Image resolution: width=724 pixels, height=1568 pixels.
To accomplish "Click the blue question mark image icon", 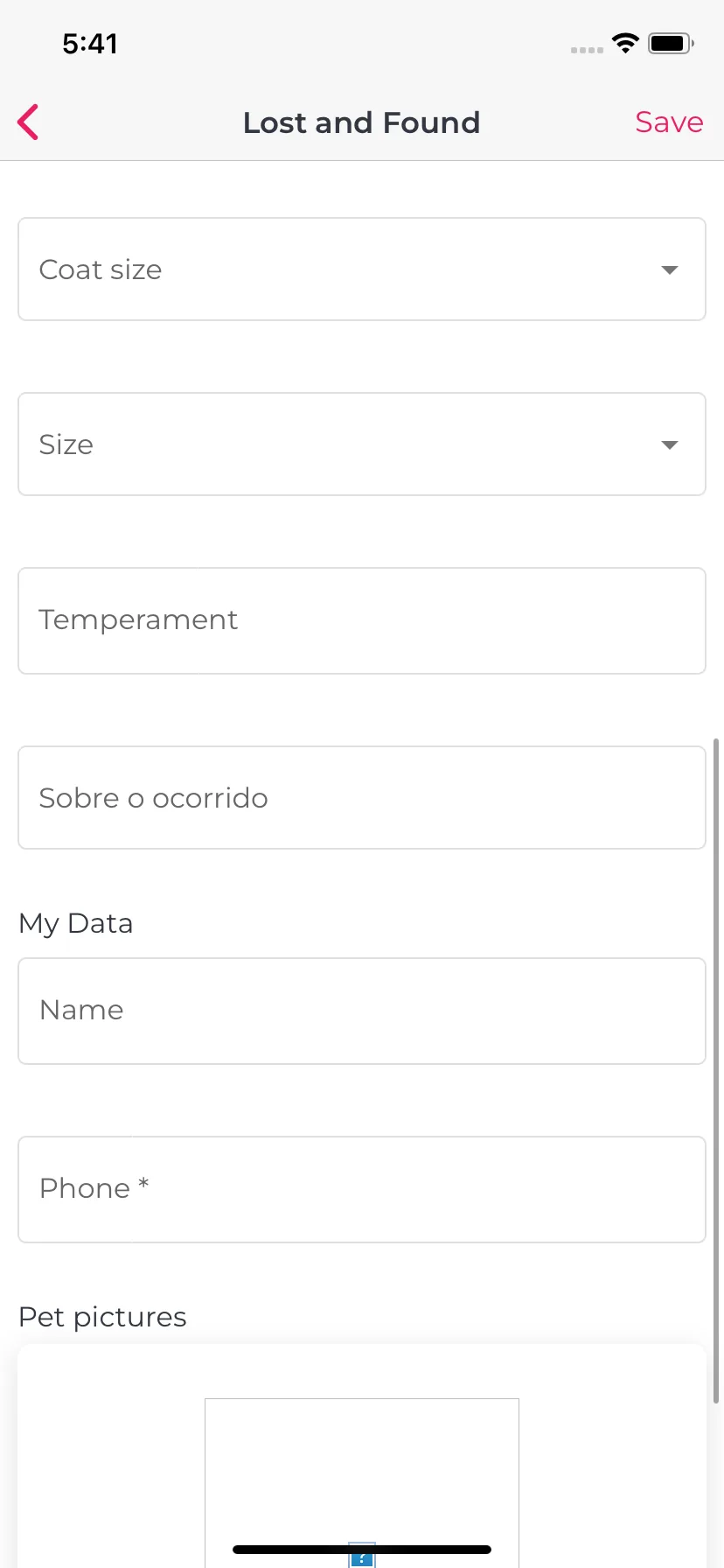I will click(362, 1557).
